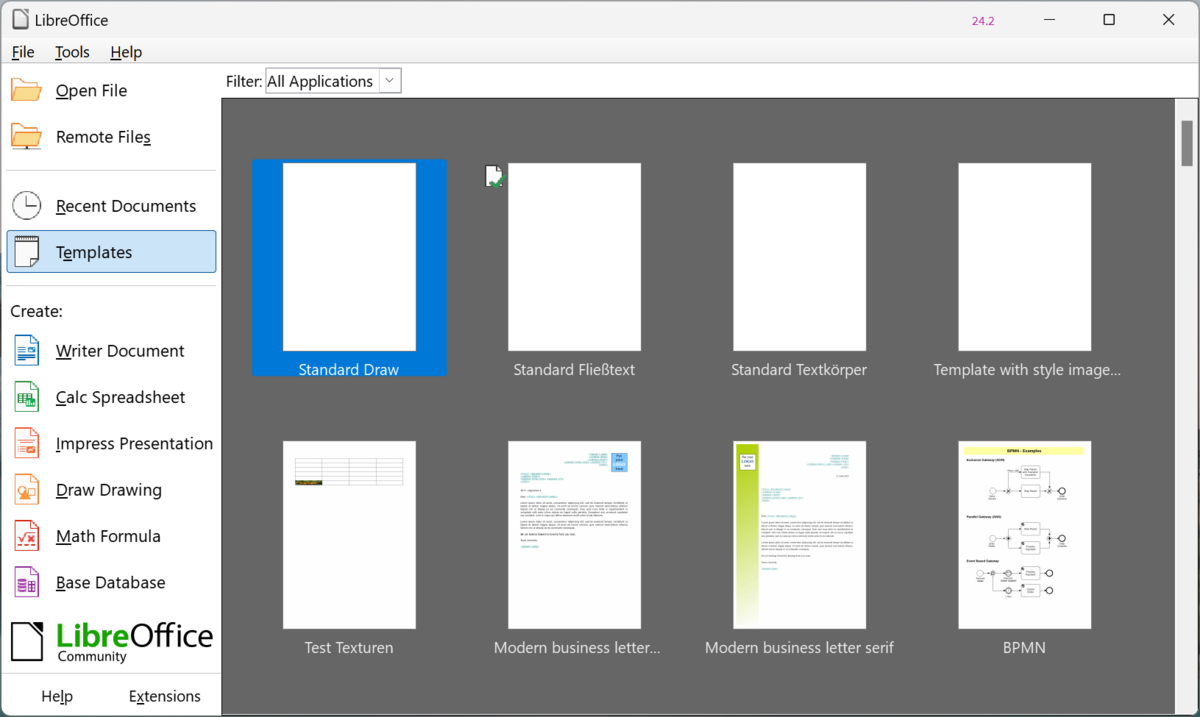Image resolution: width=1200 pixels, height=717 pixels.
Task: Click the Test Texturen caption
Action: point(349,648)
